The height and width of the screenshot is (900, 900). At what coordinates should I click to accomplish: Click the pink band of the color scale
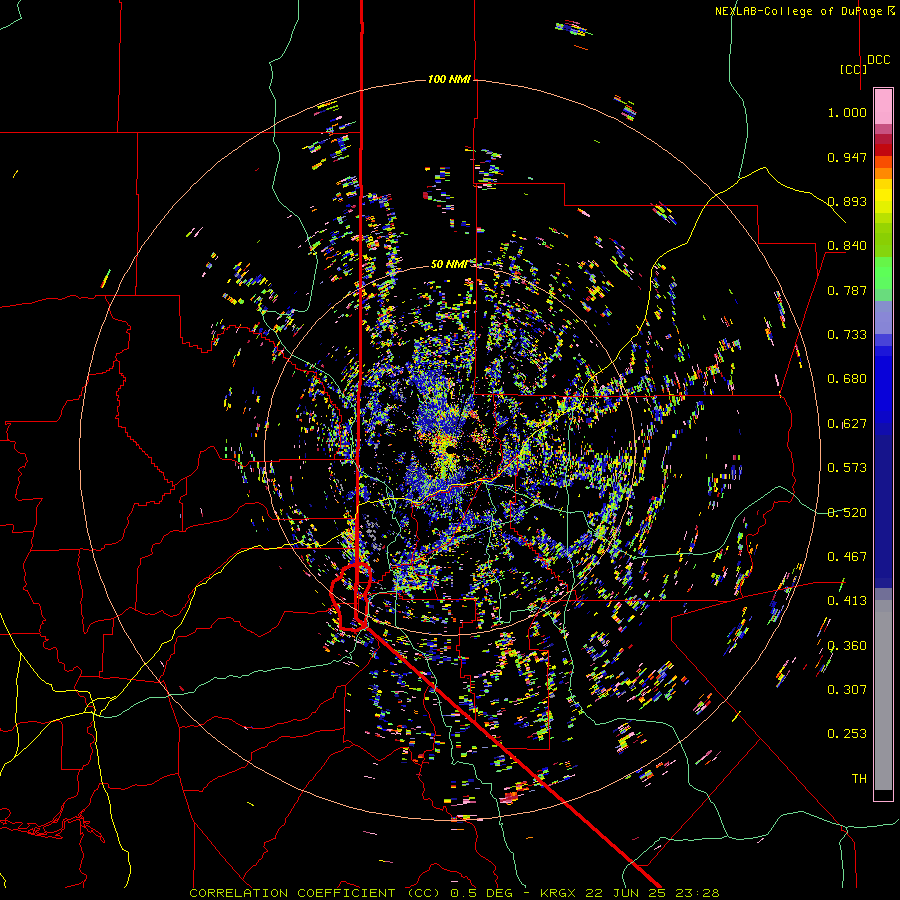[883, 106]
